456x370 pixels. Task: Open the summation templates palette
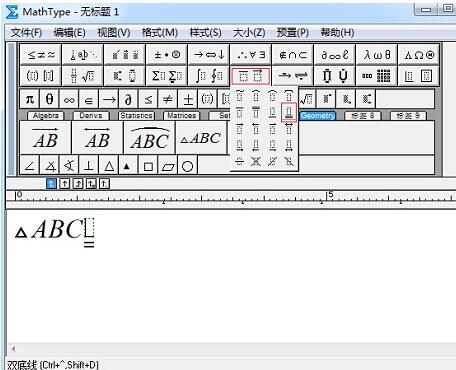point(167,76)
